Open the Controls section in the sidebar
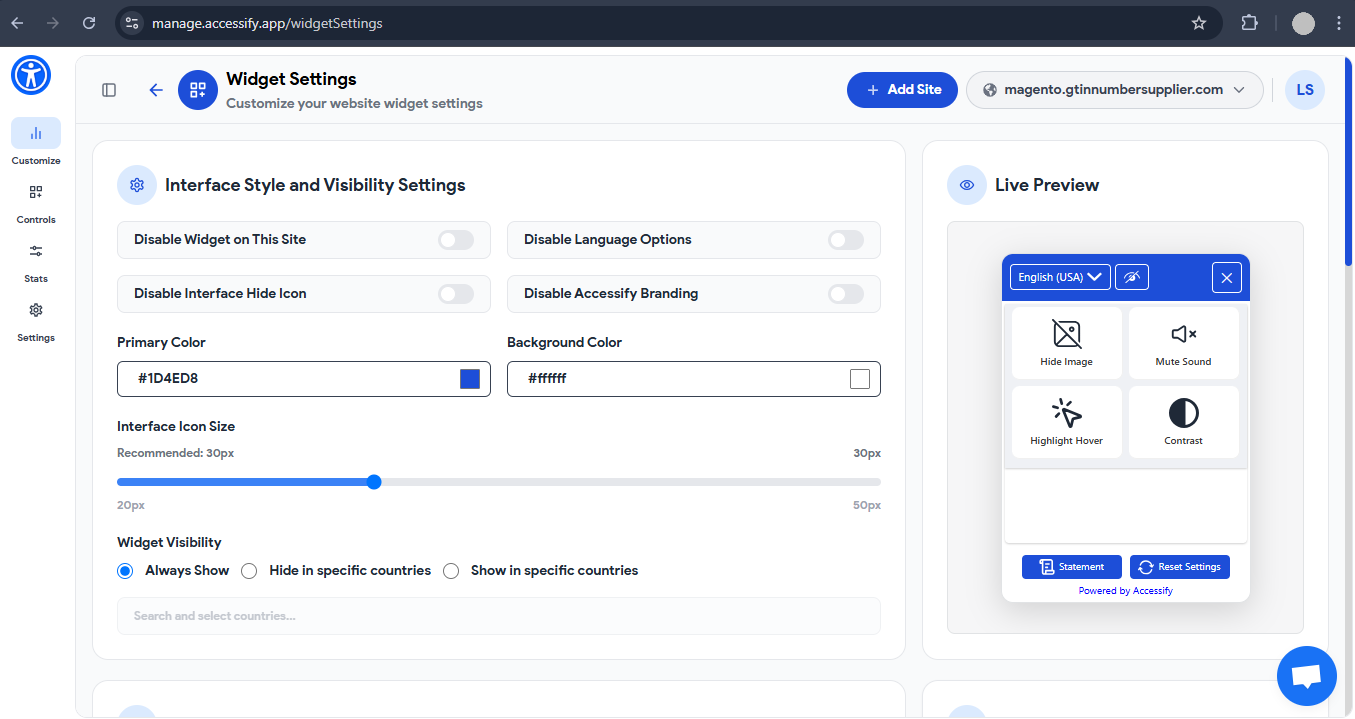This screenshot has width=1355, height=719. pyautogui.click(x=35, y=200)
